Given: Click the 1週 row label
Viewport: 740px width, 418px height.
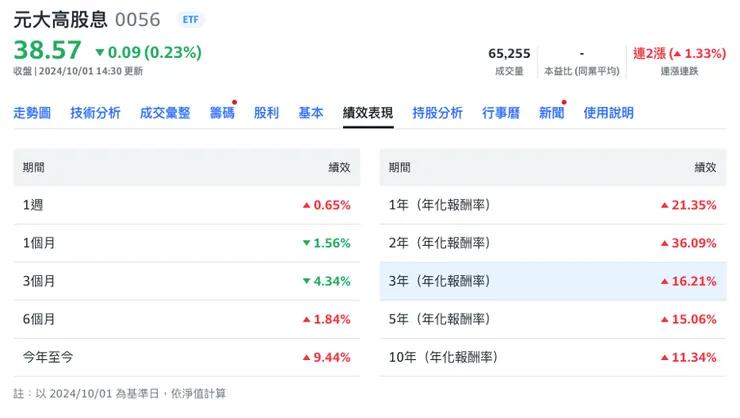Looking at the screenshot, I should 33,205.
